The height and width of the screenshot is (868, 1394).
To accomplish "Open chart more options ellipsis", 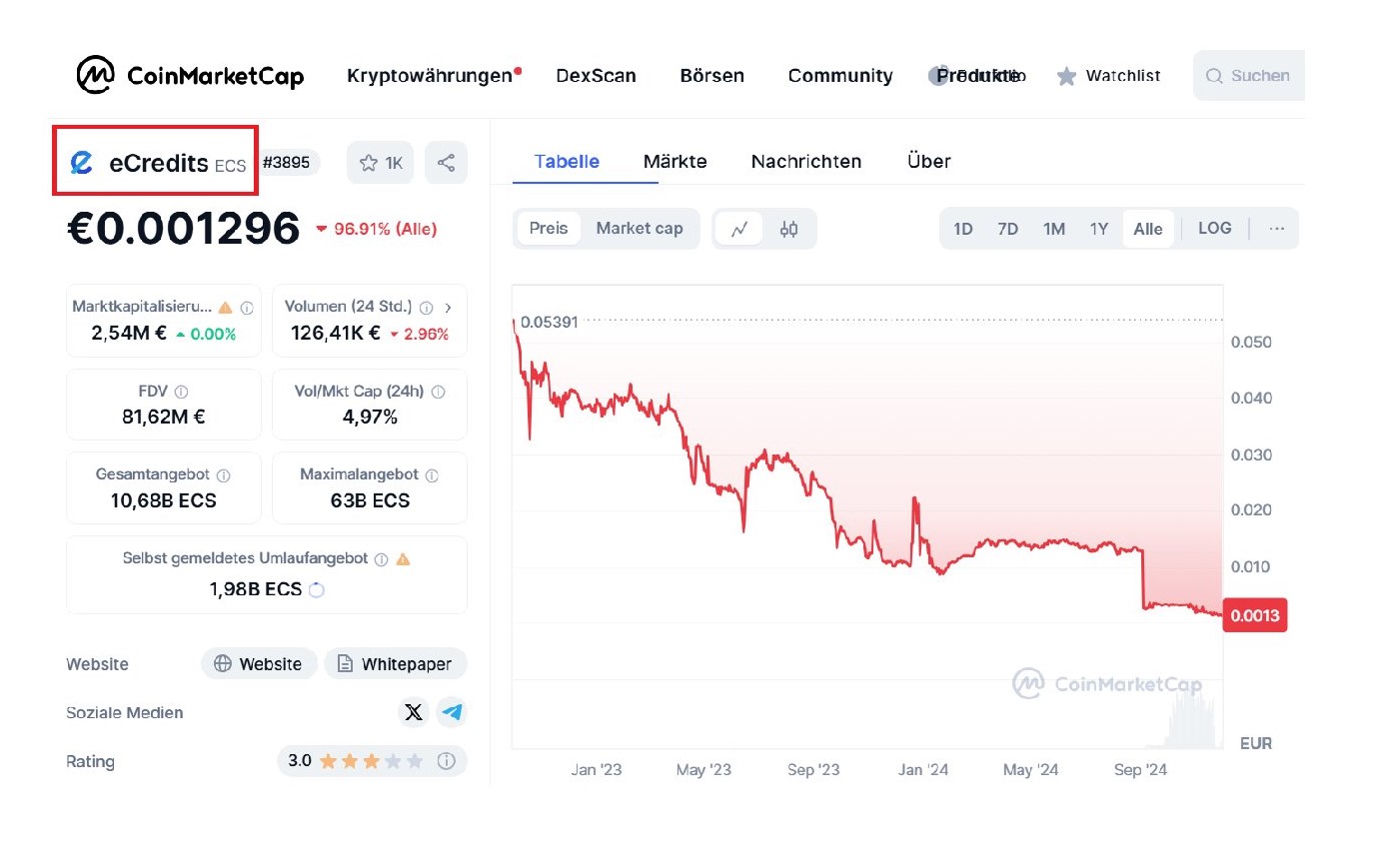I will [x=1276, y=229].
